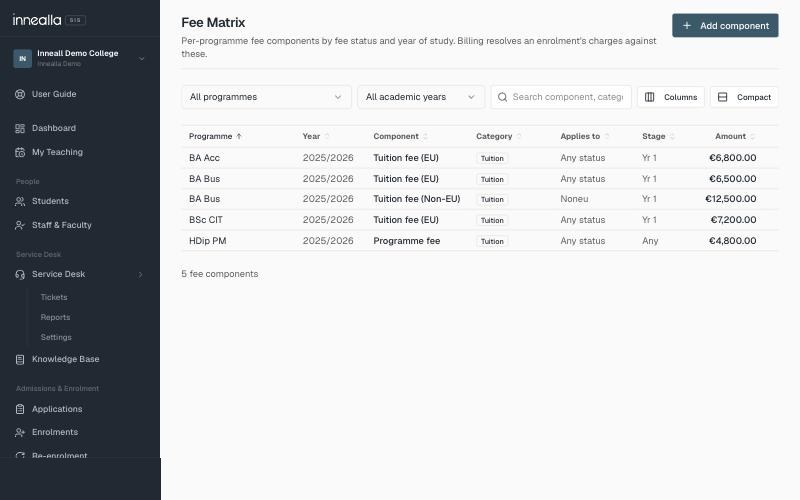The image size is (800, 500).
Task: Open the All academic years dropdown
Action: coord(421,97)
